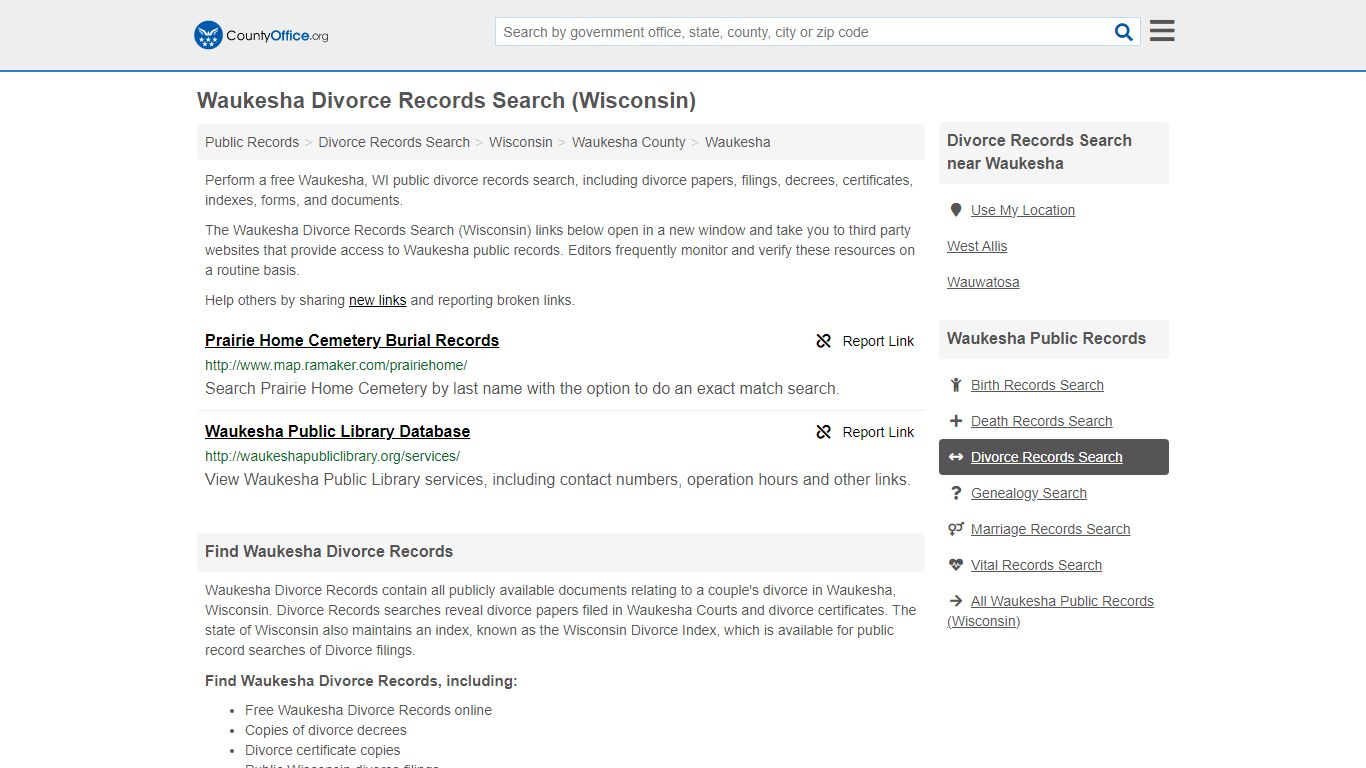Click 'Free Waukesha Divorce Records online' bullet
Viewport: 1366px width, 768px height.
coord(368,710)
